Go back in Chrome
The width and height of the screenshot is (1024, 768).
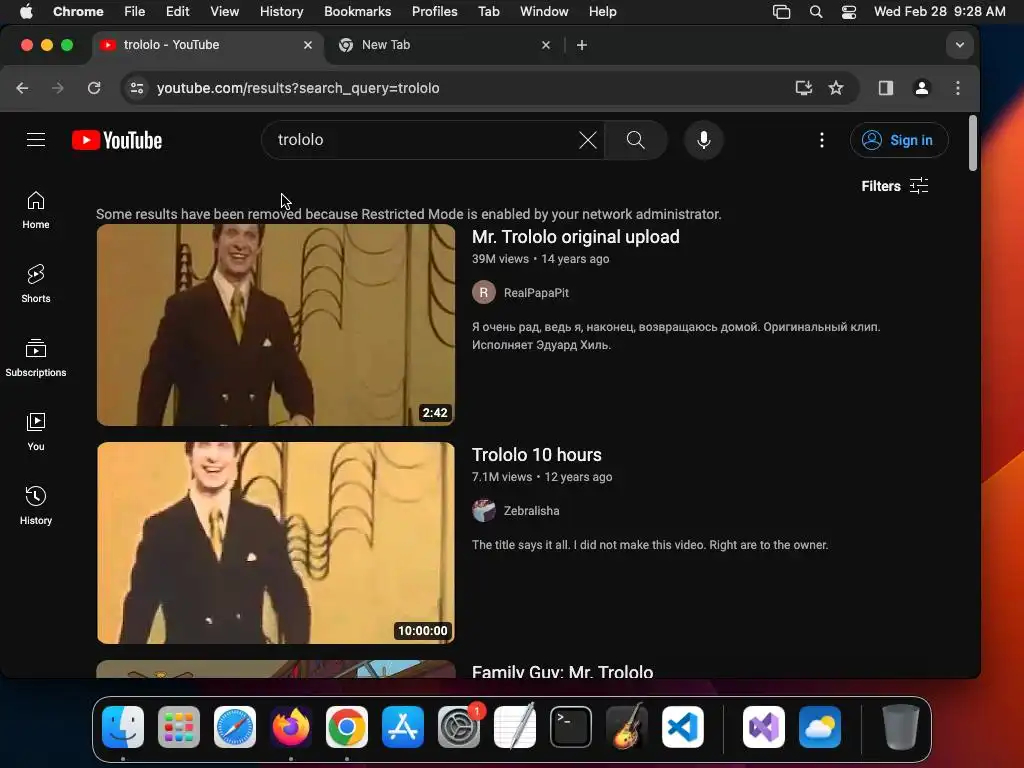(x=22, y=88)
